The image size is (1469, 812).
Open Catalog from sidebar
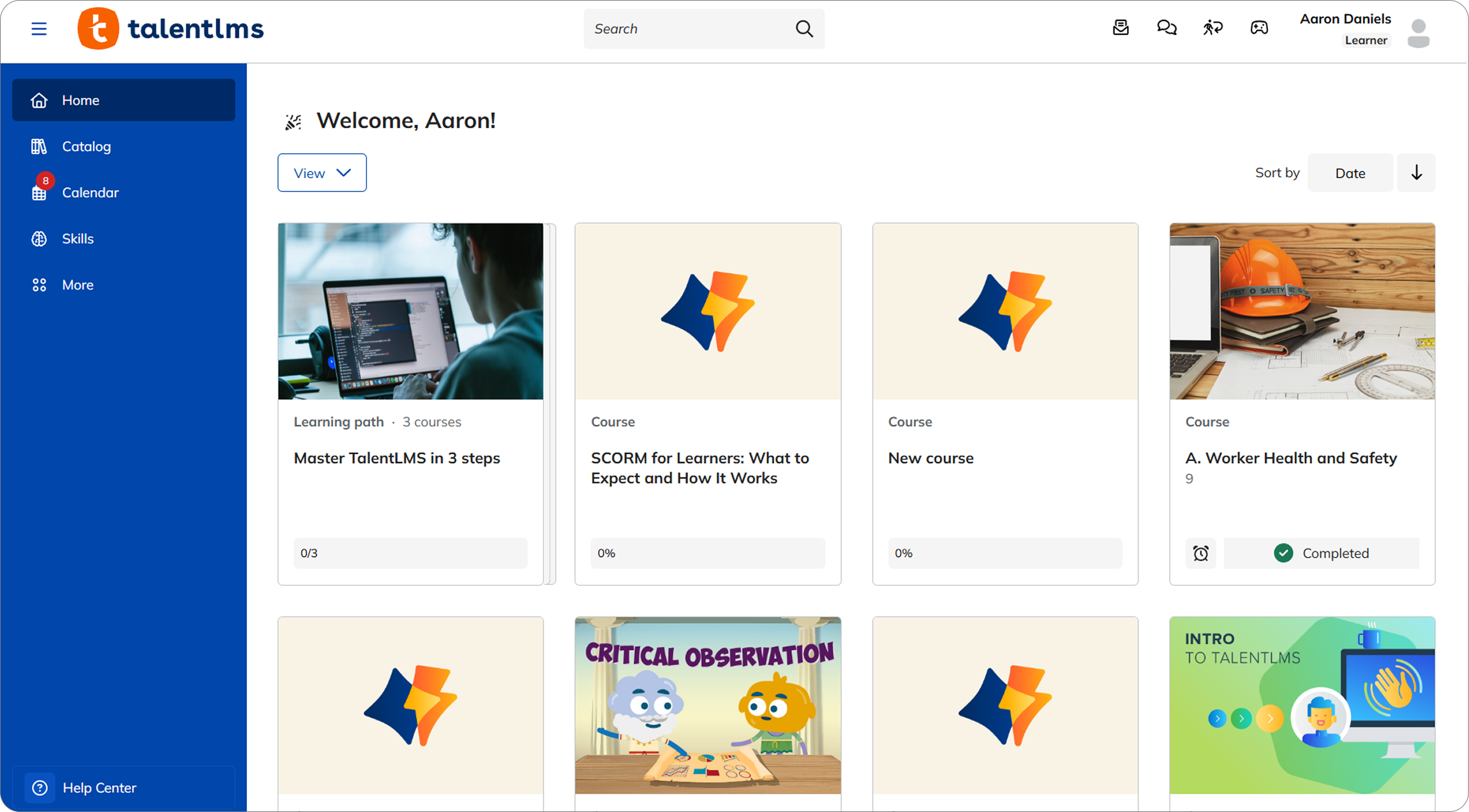click(x=124, y=147)
